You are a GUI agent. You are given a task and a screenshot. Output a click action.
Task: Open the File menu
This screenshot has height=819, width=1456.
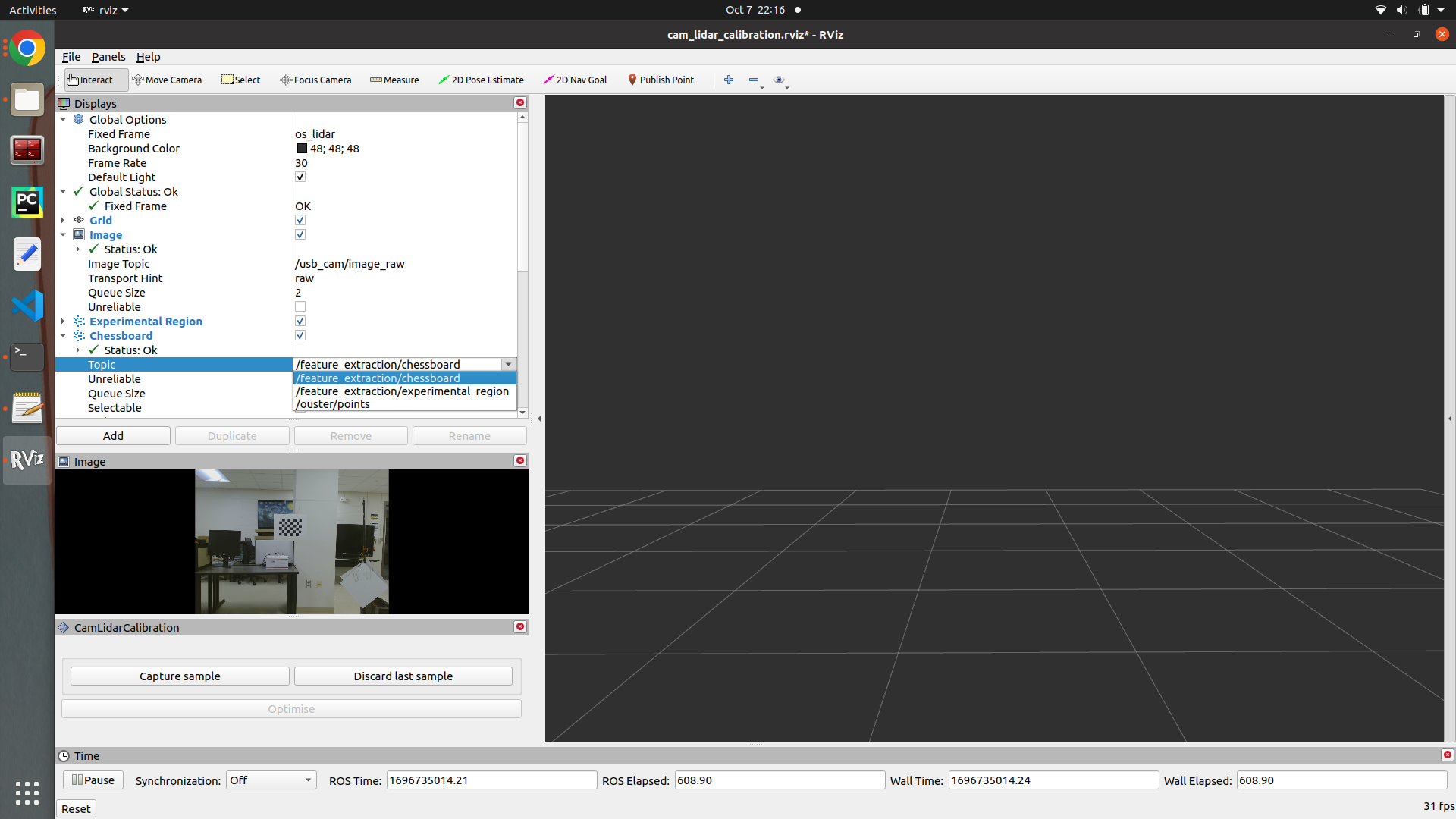coord(71,57)
